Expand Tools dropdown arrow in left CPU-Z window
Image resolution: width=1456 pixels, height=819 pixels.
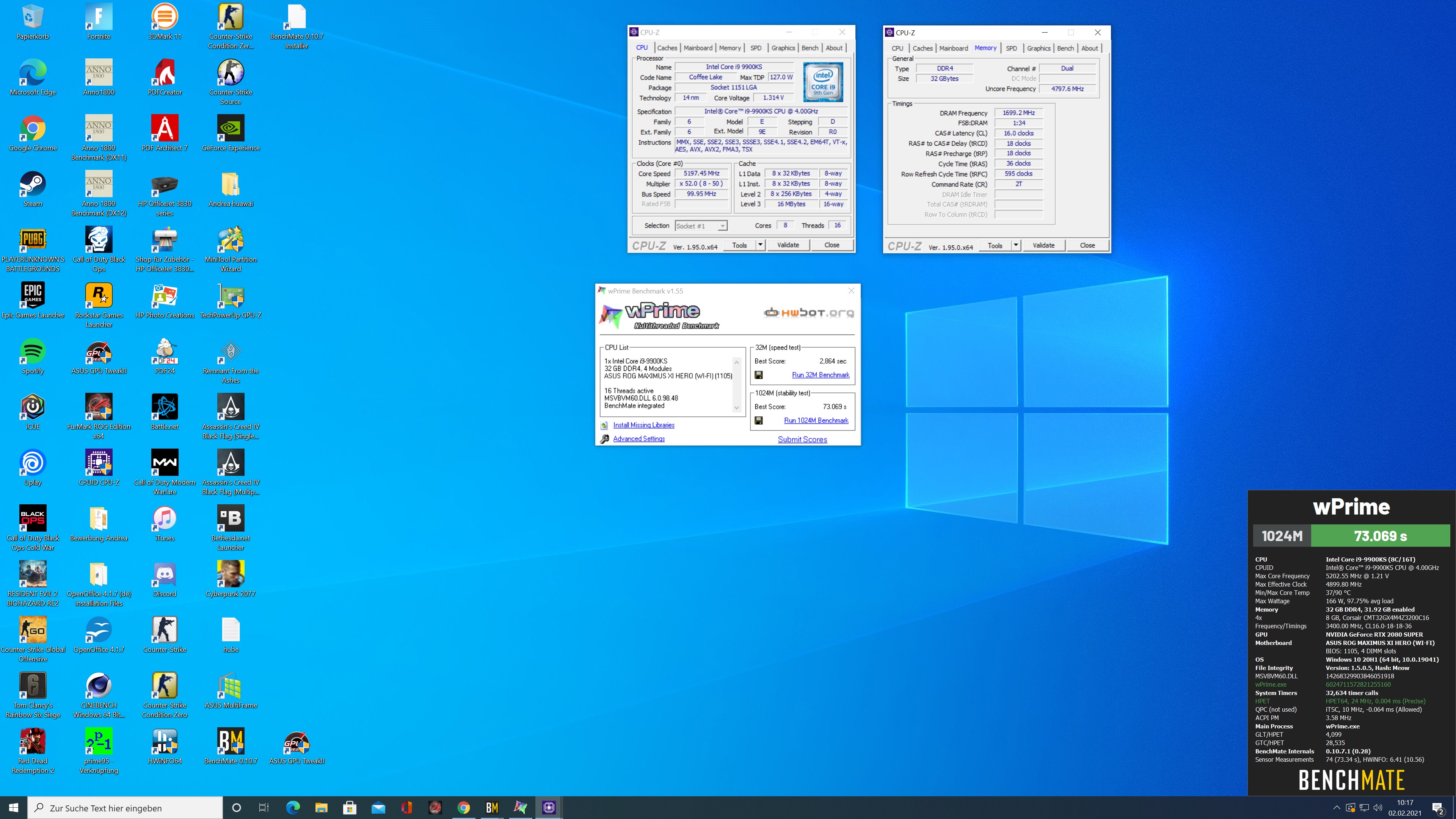coord(760,245)
